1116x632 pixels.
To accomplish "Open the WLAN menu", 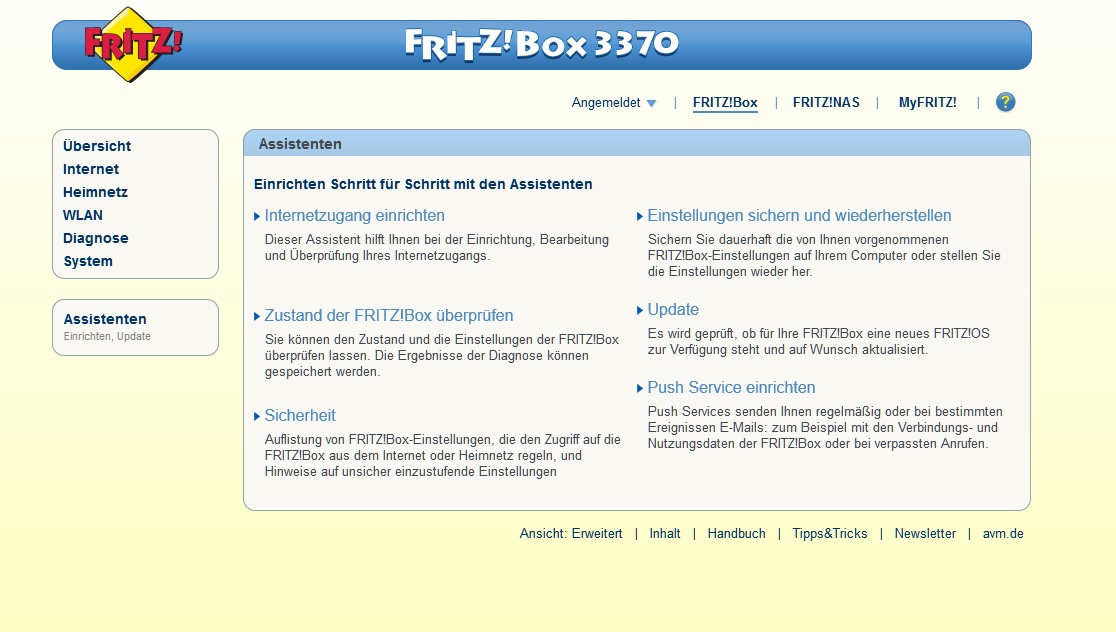I will [83, 215].
